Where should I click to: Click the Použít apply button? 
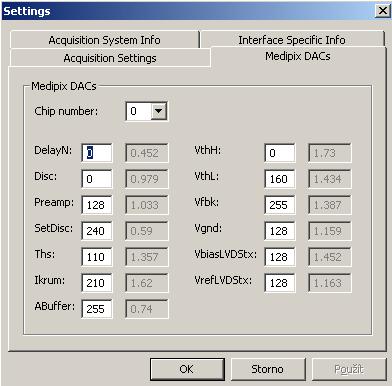click(x=349, y=369)
